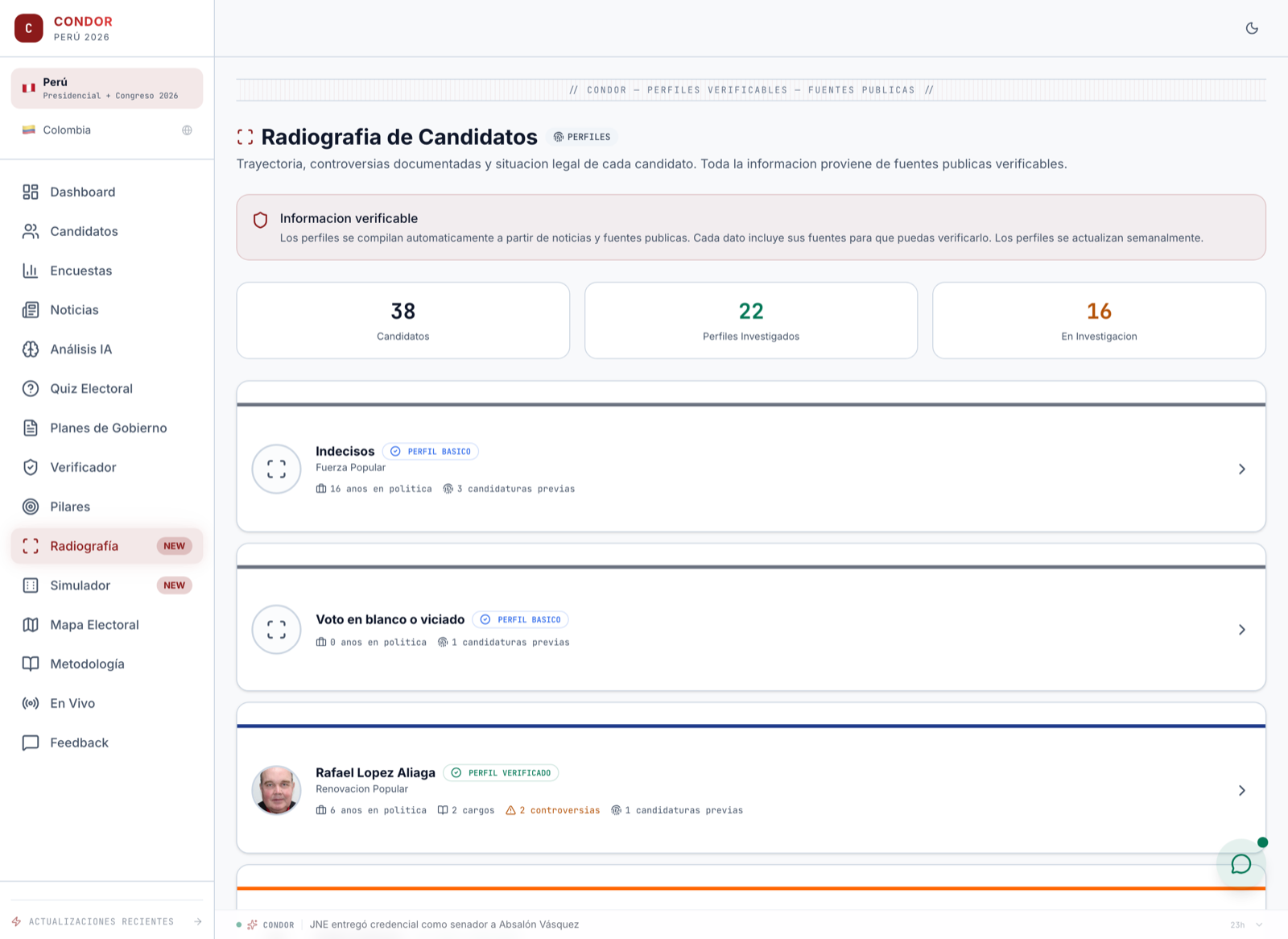The height and width of the screenshot is (939, 1288).
Task: Click the JNE entregó credencial news headline
Action: 444,925
